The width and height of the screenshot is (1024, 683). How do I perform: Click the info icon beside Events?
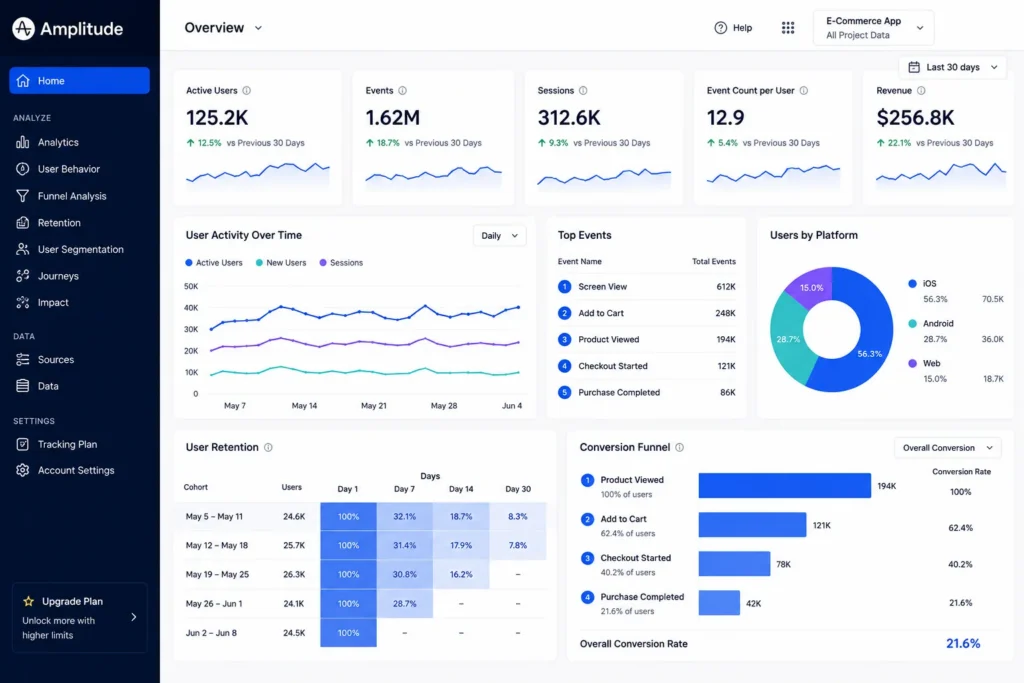402,90
